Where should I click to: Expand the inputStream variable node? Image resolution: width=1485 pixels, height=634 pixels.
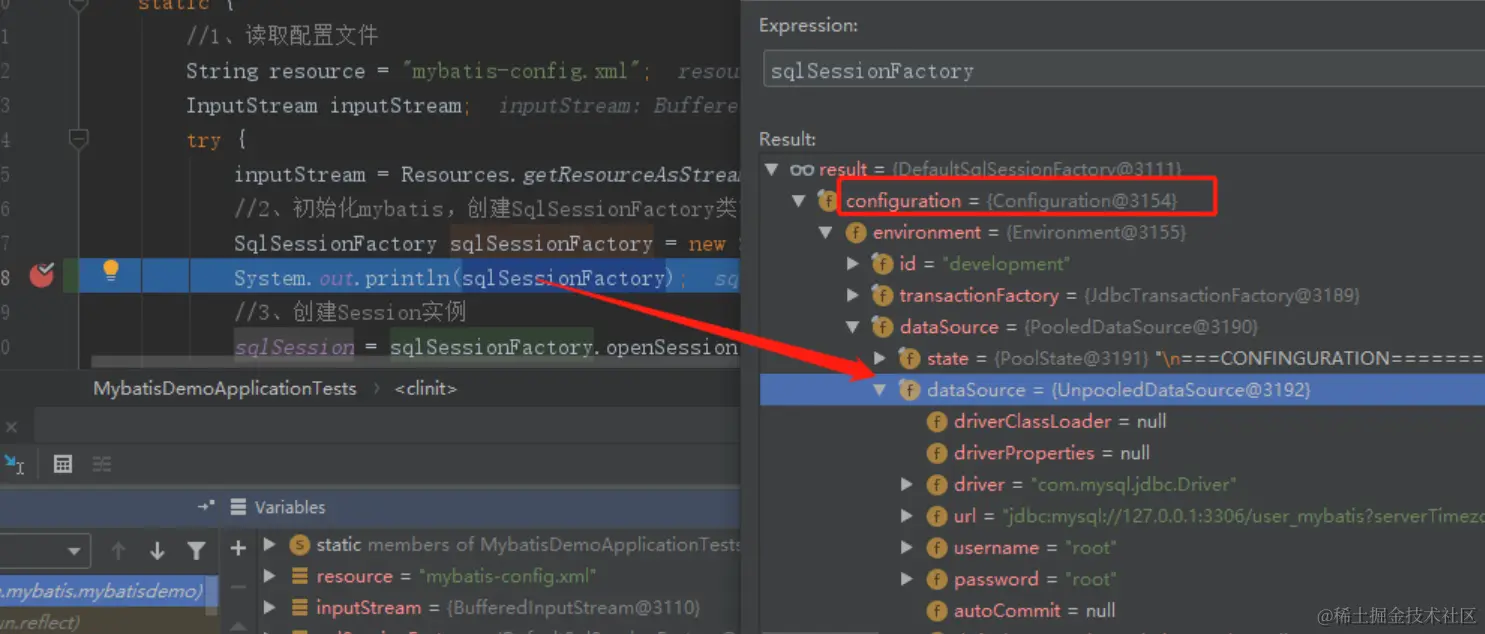[x=269, y=608]
